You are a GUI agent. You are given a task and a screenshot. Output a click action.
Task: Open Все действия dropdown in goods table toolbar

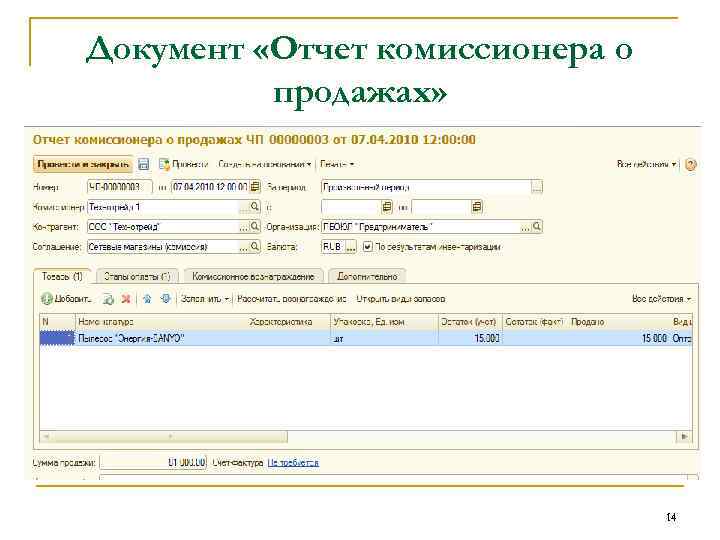(x=661, y=299)
